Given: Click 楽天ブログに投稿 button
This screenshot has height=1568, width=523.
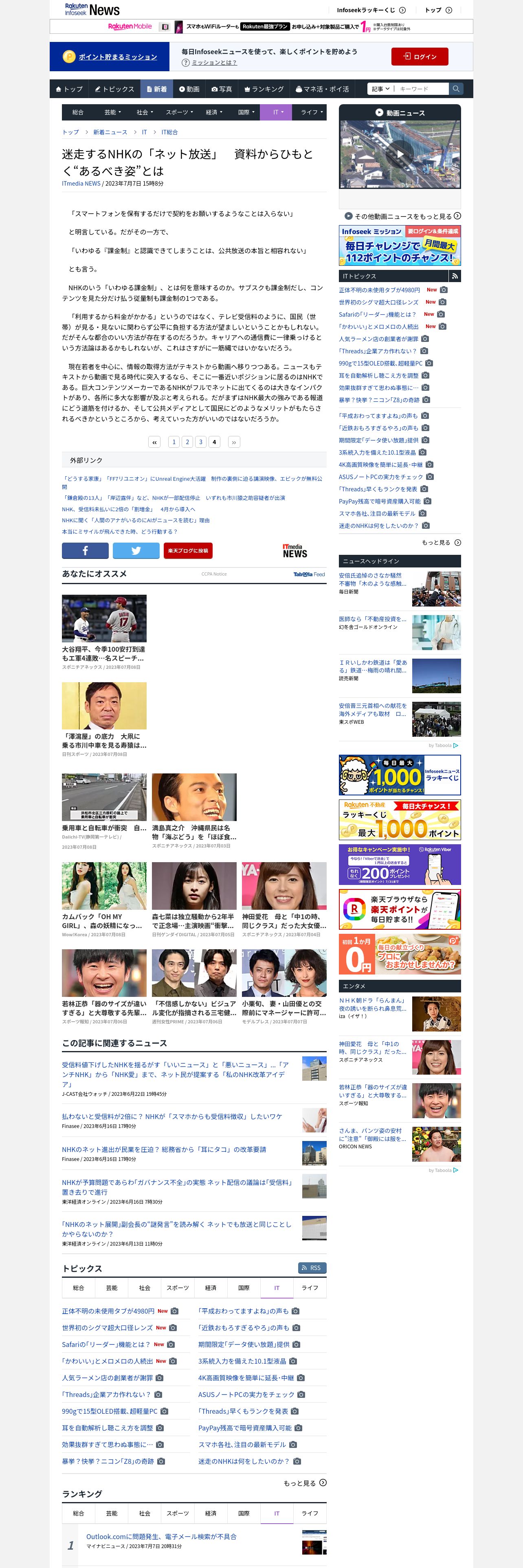Looking at the screenshot, I should (187, 550).
